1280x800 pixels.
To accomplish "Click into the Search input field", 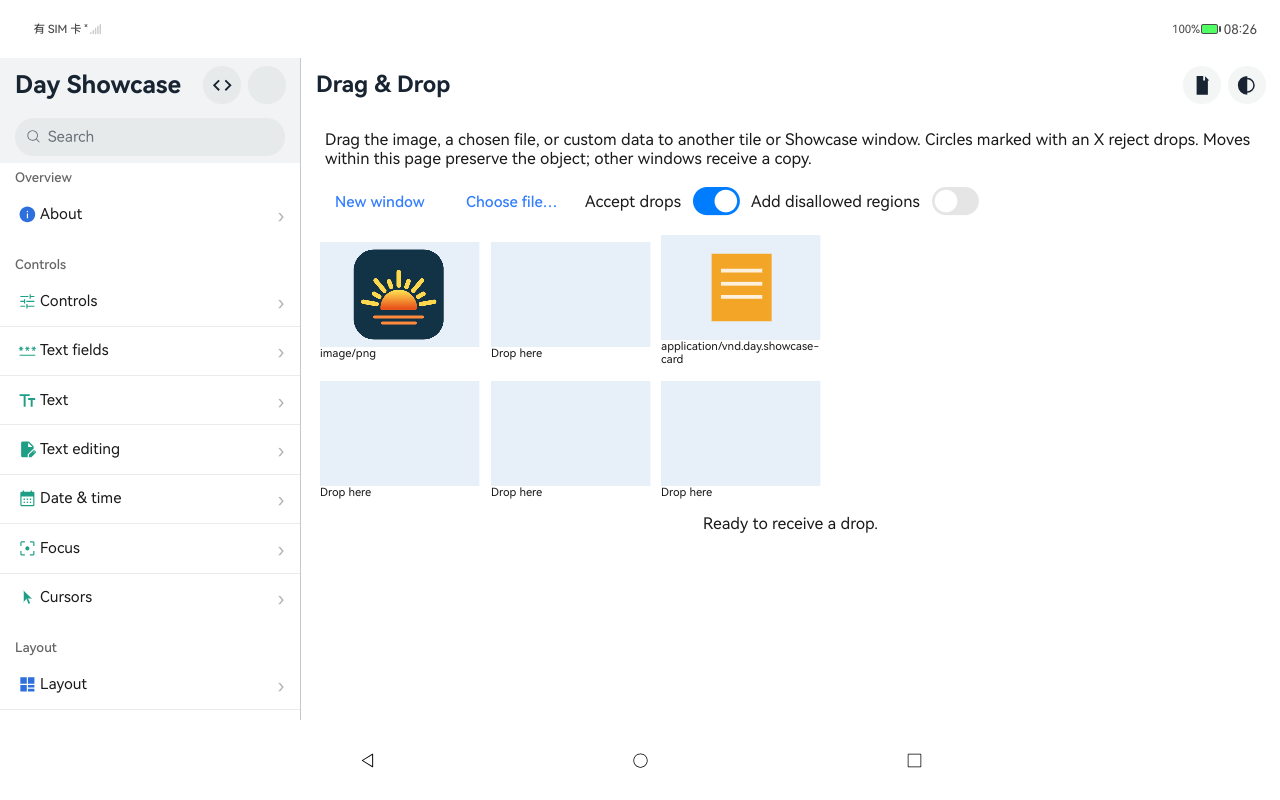I will 150,137.
